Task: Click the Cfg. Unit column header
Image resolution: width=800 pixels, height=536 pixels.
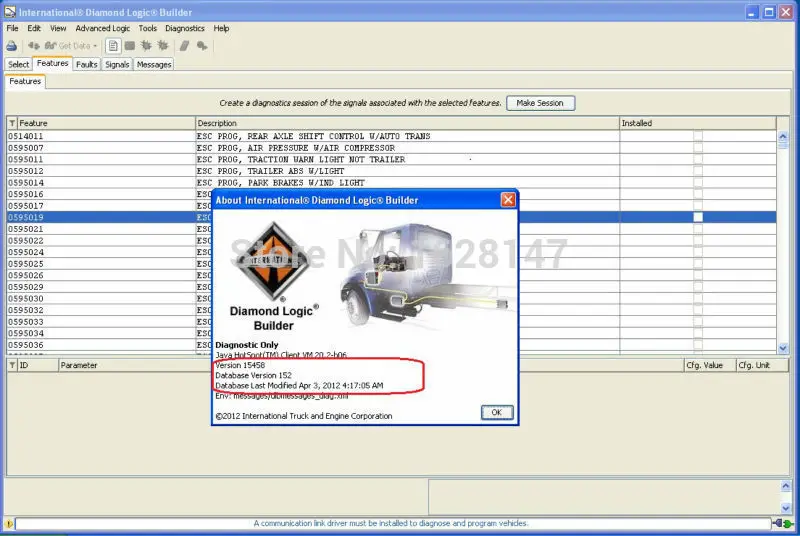Action: (x=762, y=365)
